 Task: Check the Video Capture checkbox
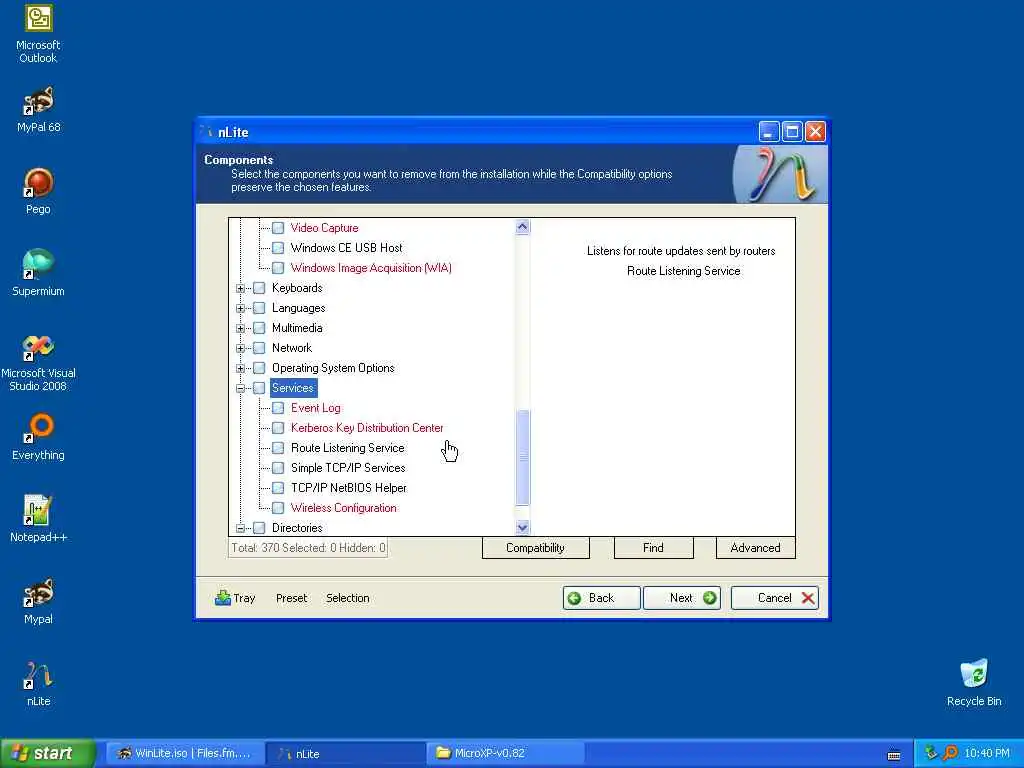pos(278,228)
